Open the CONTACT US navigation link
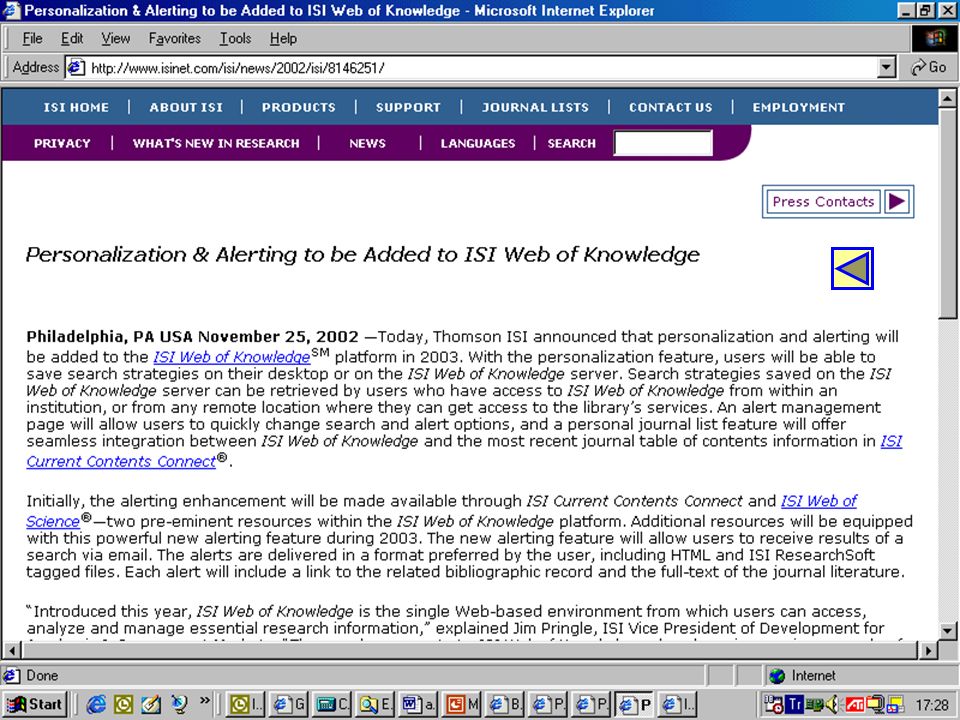 [671, 107]
